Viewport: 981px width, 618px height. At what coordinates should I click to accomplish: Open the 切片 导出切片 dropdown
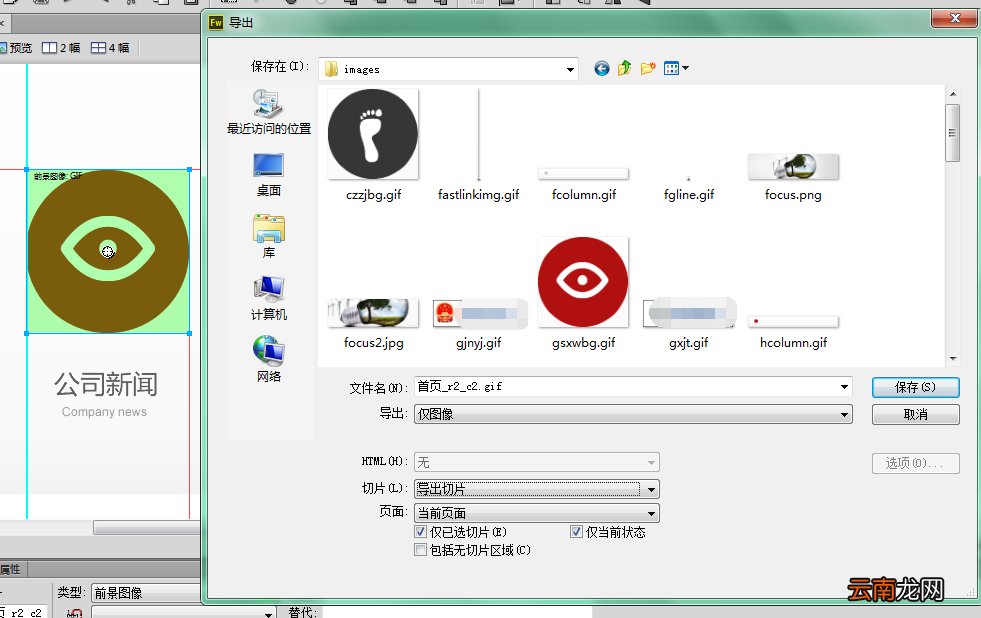pos(536,489)
